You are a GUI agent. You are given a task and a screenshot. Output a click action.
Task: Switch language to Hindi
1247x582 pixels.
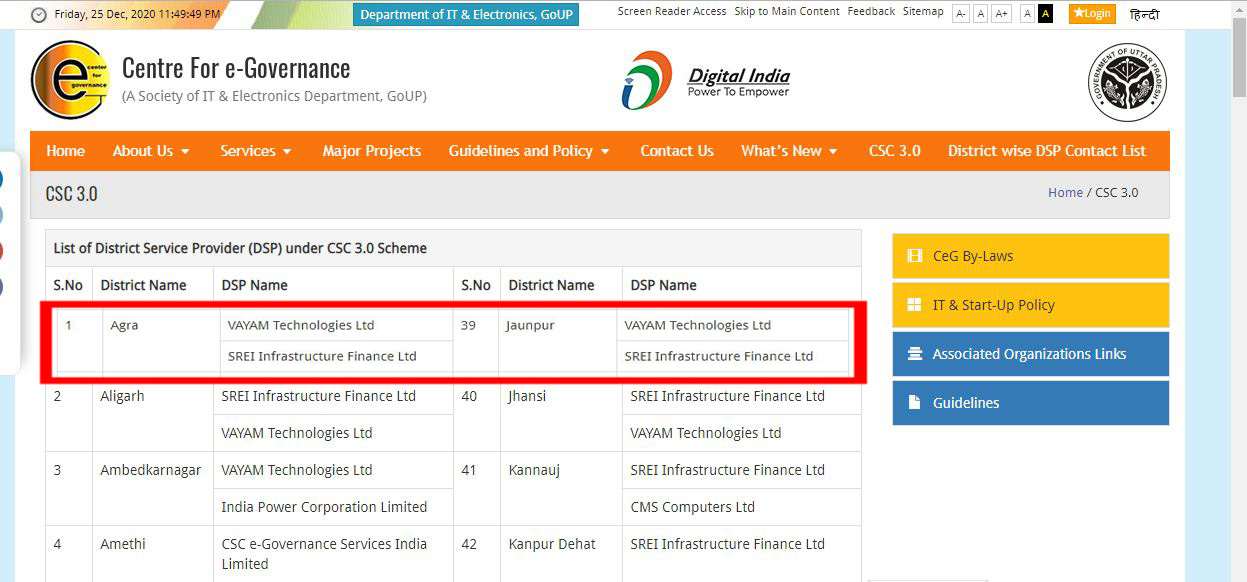point(1144,14)
